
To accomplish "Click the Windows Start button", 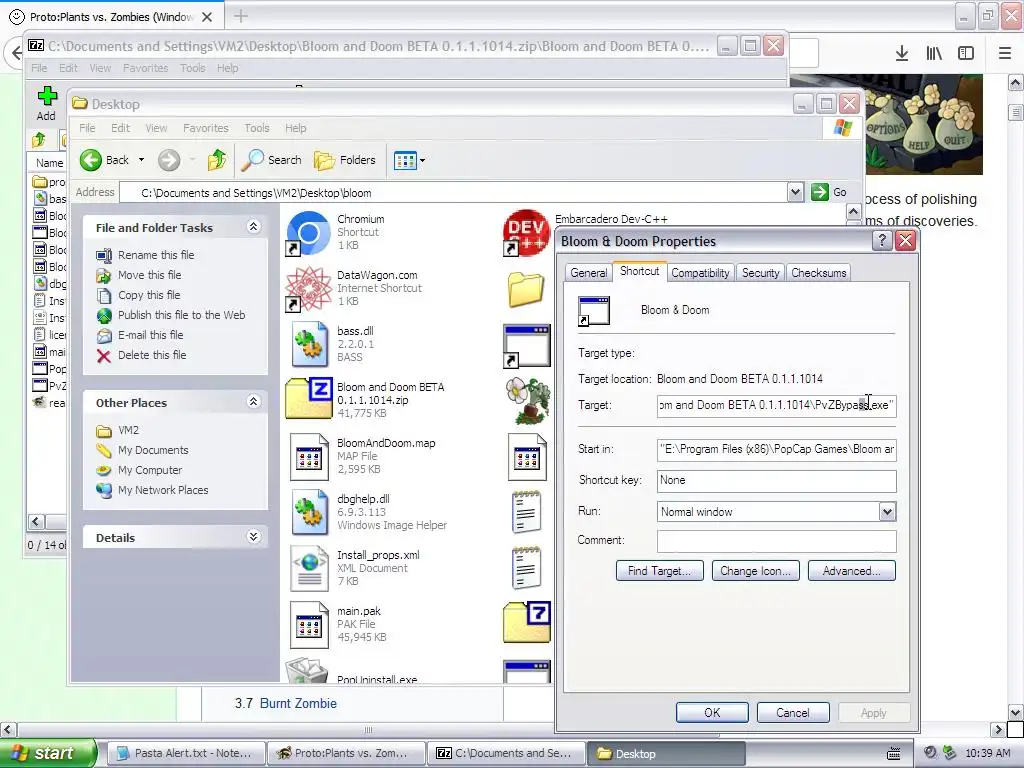I will (48, 753).
